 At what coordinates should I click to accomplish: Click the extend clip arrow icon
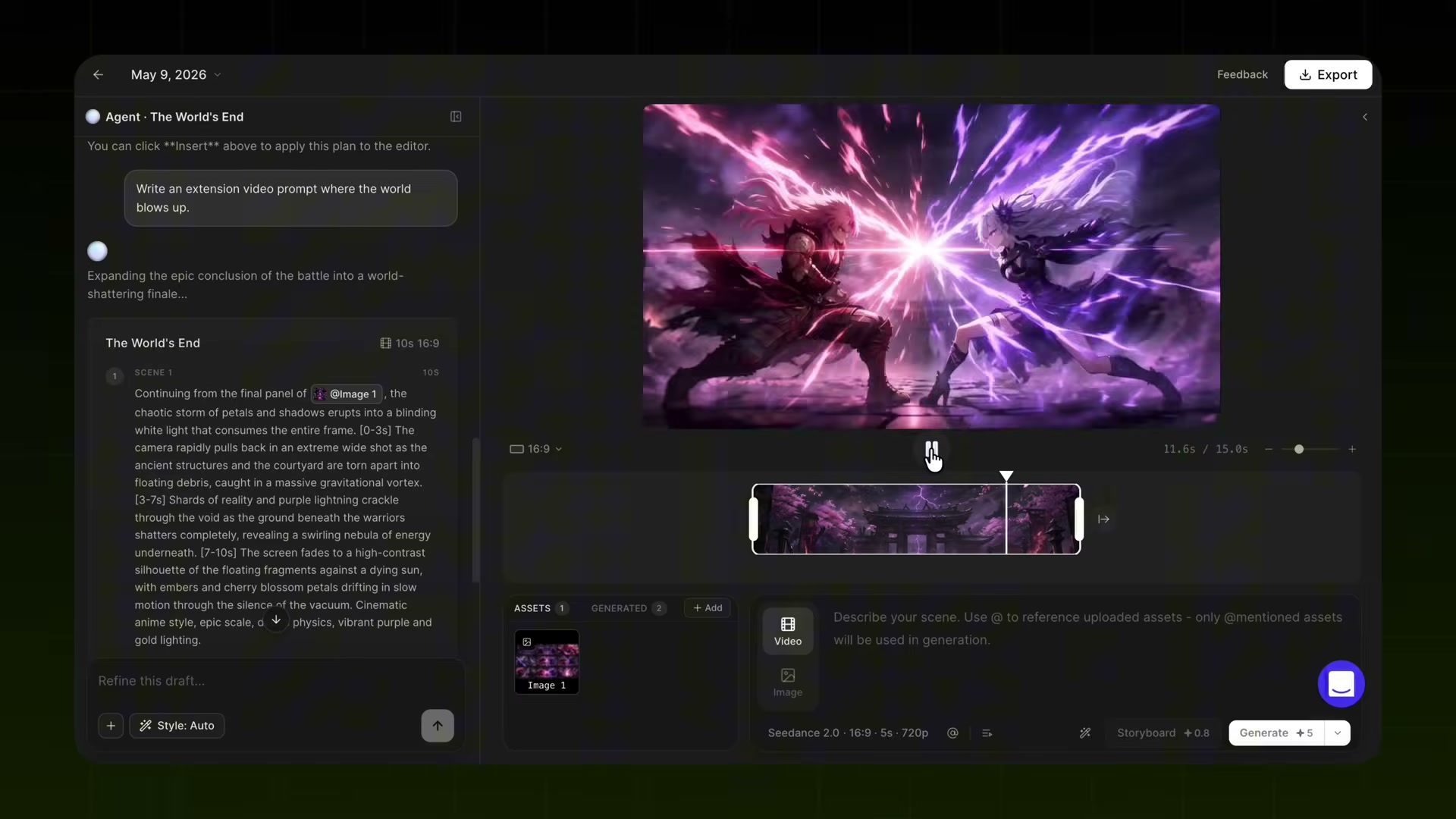1103,519
